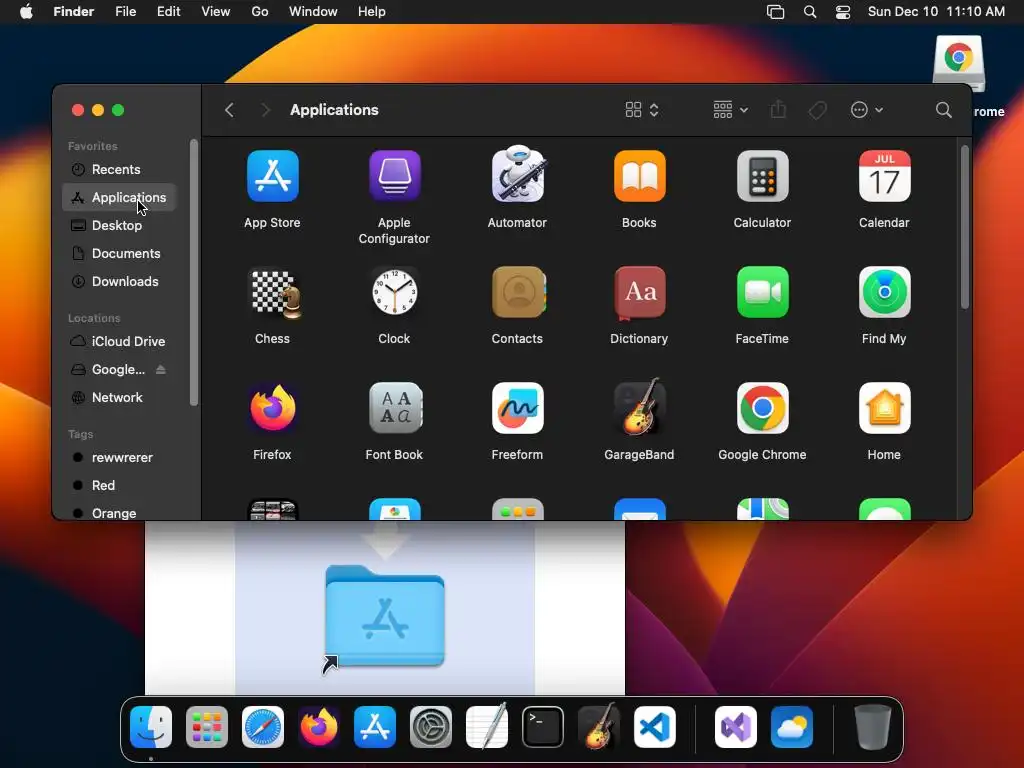Image resolution: width=1024 pixels, height=768 pixels.
Task: Click the Applications window vertical scrollbar
Action: (965, 227)
